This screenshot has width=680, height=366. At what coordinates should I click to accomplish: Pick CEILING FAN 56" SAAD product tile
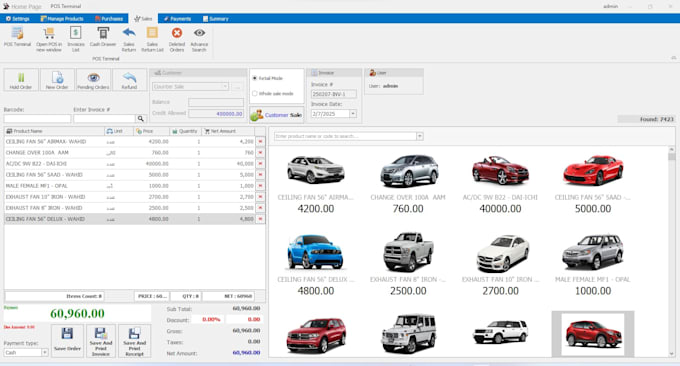pyautogui.click(x=593, y=184)
